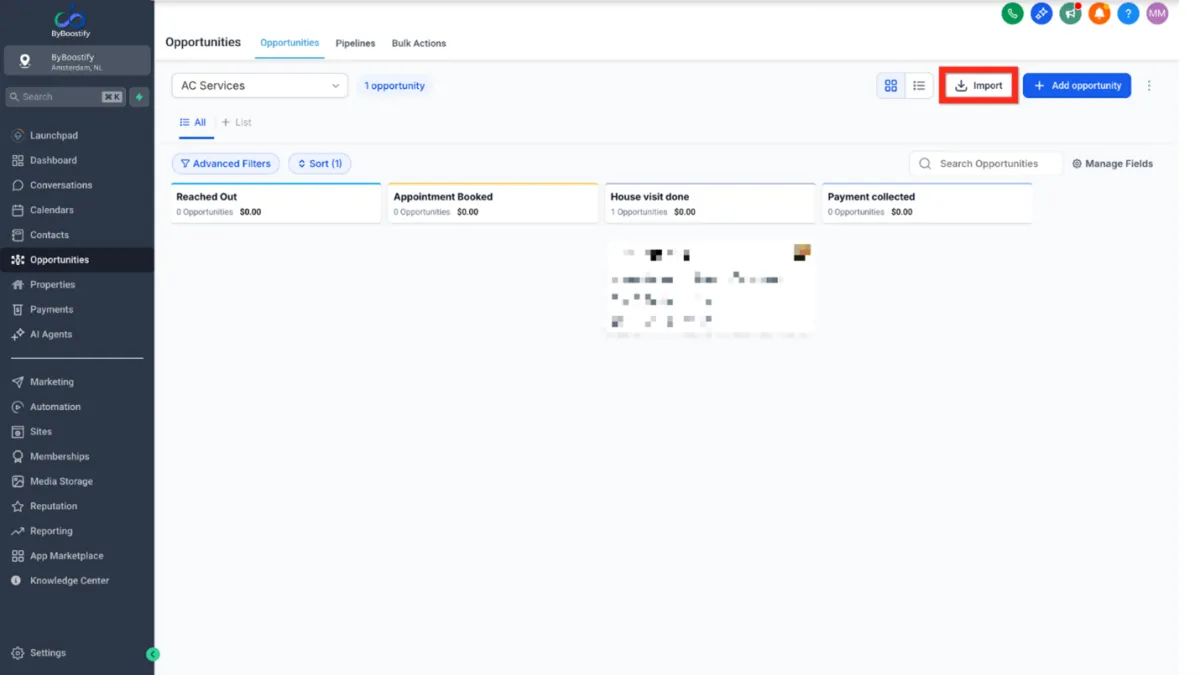Switch to the Pipelines tab

pyautogui.click(x=355, y=44)
